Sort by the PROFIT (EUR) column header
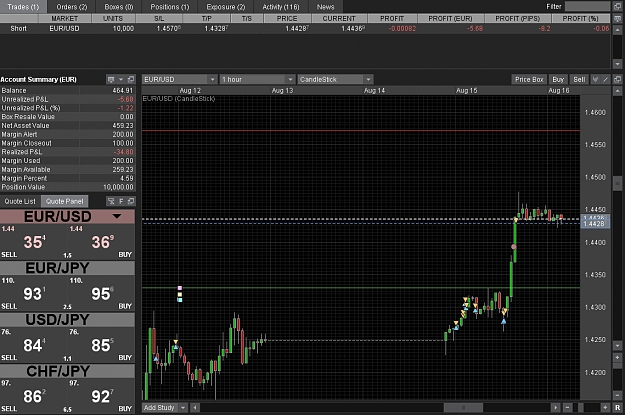 [450, 18]
